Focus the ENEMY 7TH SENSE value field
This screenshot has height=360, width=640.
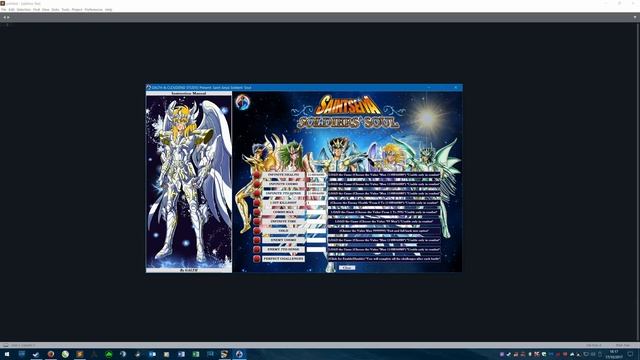[316, 249]
